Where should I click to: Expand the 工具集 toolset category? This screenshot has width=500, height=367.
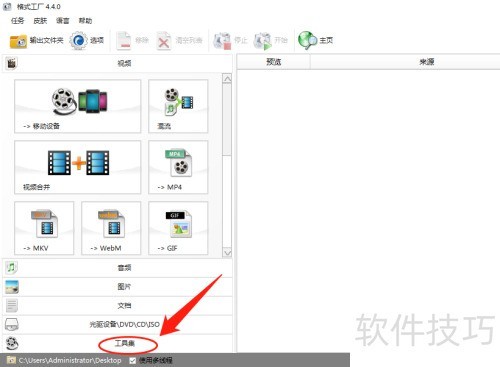(117, 343)
